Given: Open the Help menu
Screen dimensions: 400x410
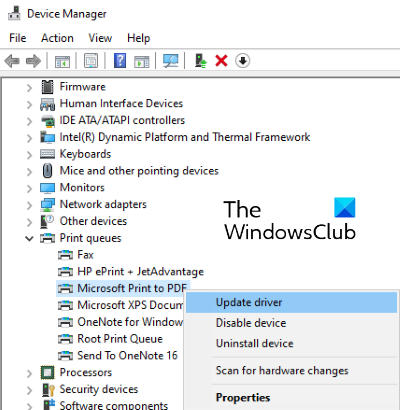Looking at the screenshot, I should (x=139, y=38).
